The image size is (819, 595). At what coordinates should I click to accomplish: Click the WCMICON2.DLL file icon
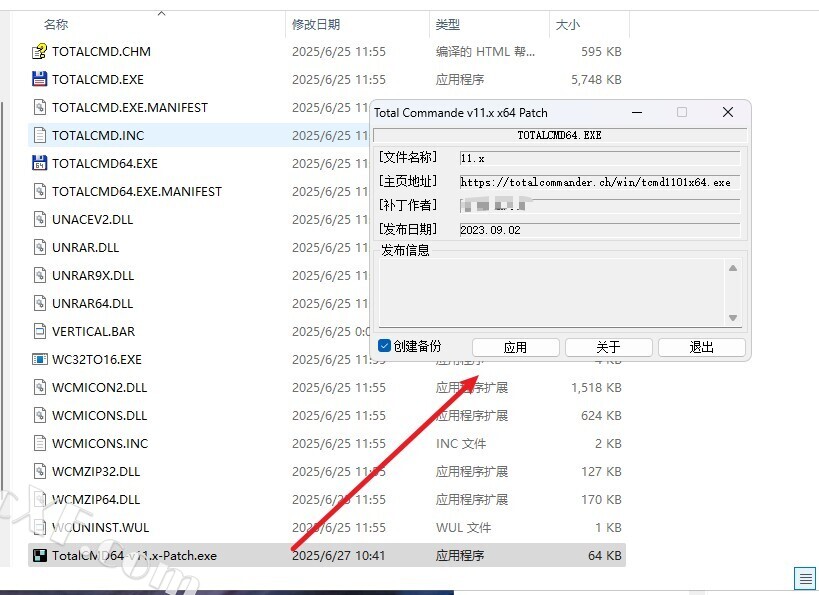point(40,388)
